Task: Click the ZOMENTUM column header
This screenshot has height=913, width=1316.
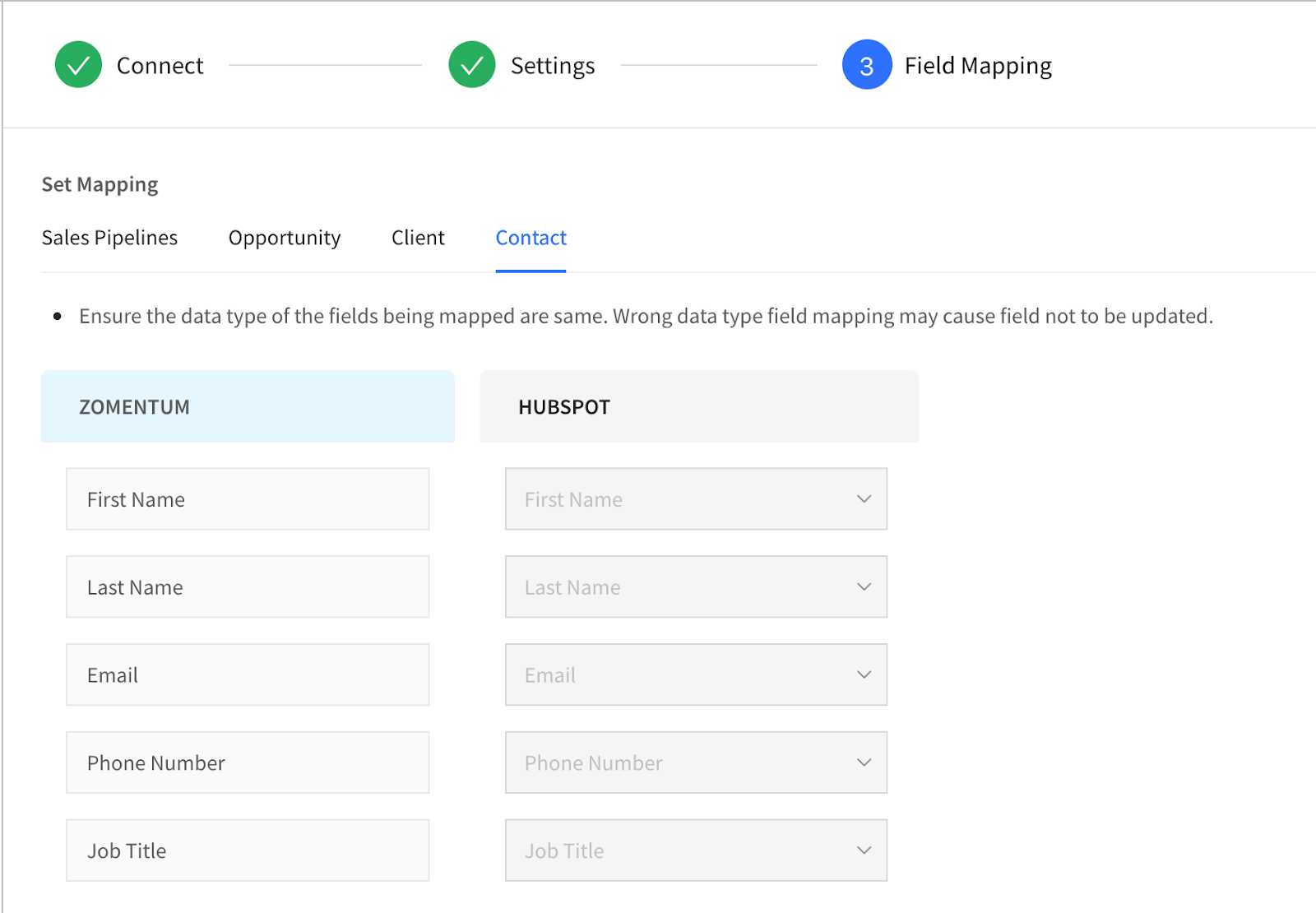Action: pos(248,406)
